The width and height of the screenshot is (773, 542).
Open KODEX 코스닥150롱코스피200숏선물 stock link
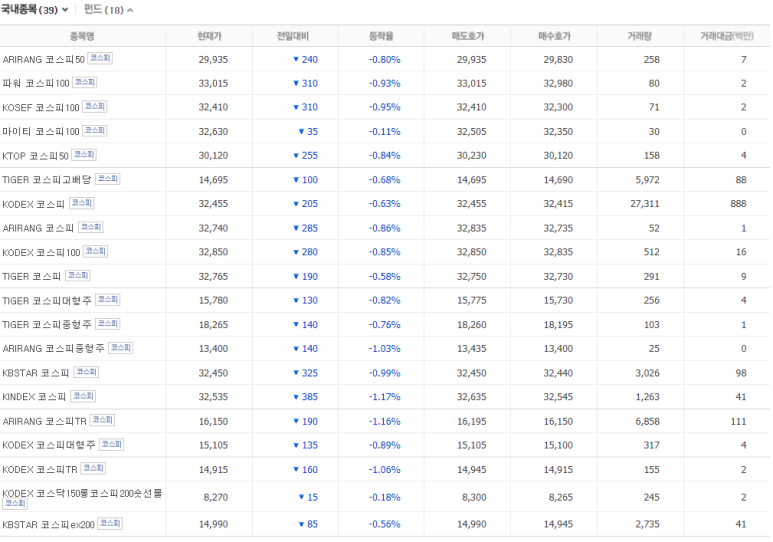(82, 493)
